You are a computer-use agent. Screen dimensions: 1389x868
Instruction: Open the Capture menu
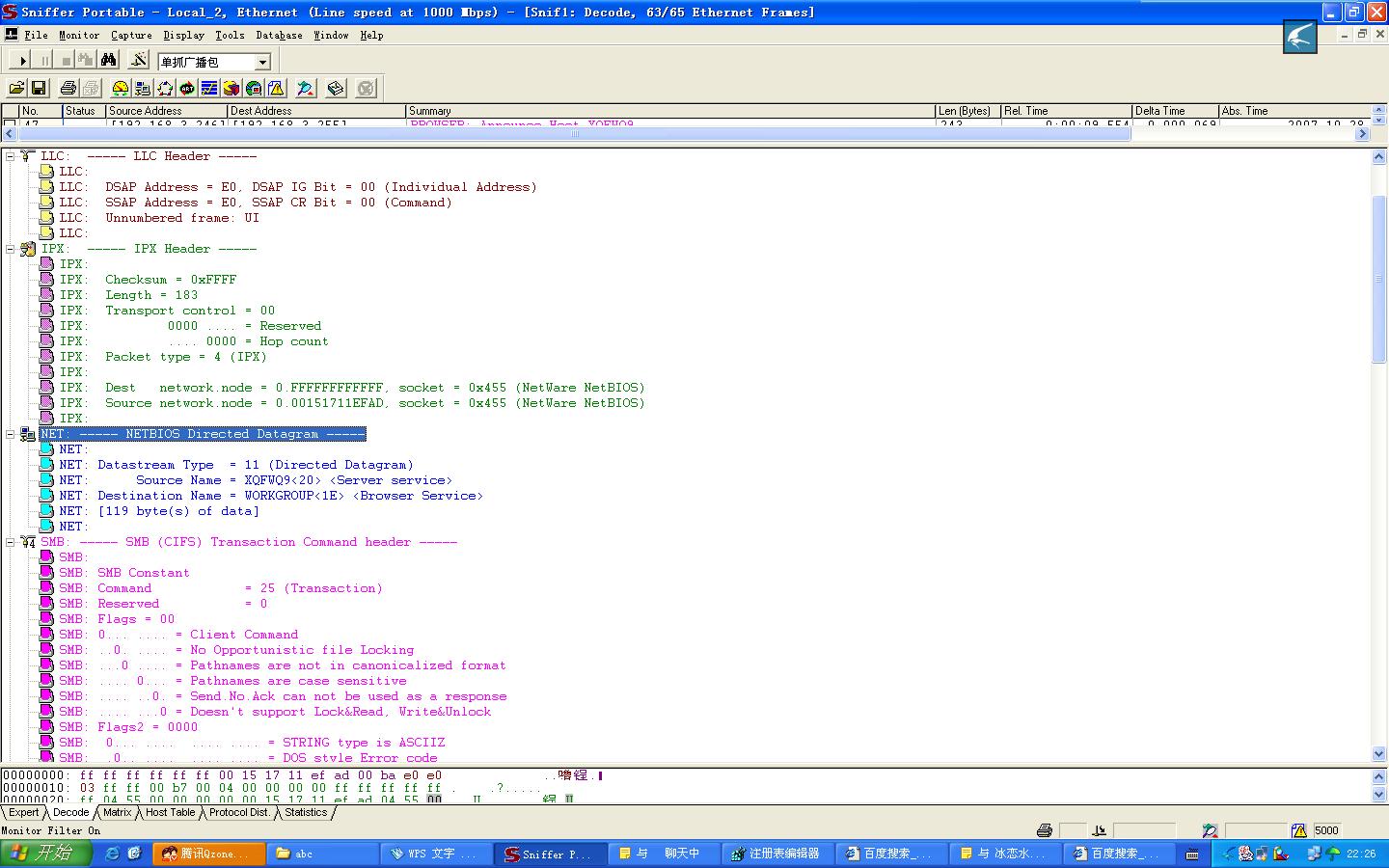tap(131, 35)
